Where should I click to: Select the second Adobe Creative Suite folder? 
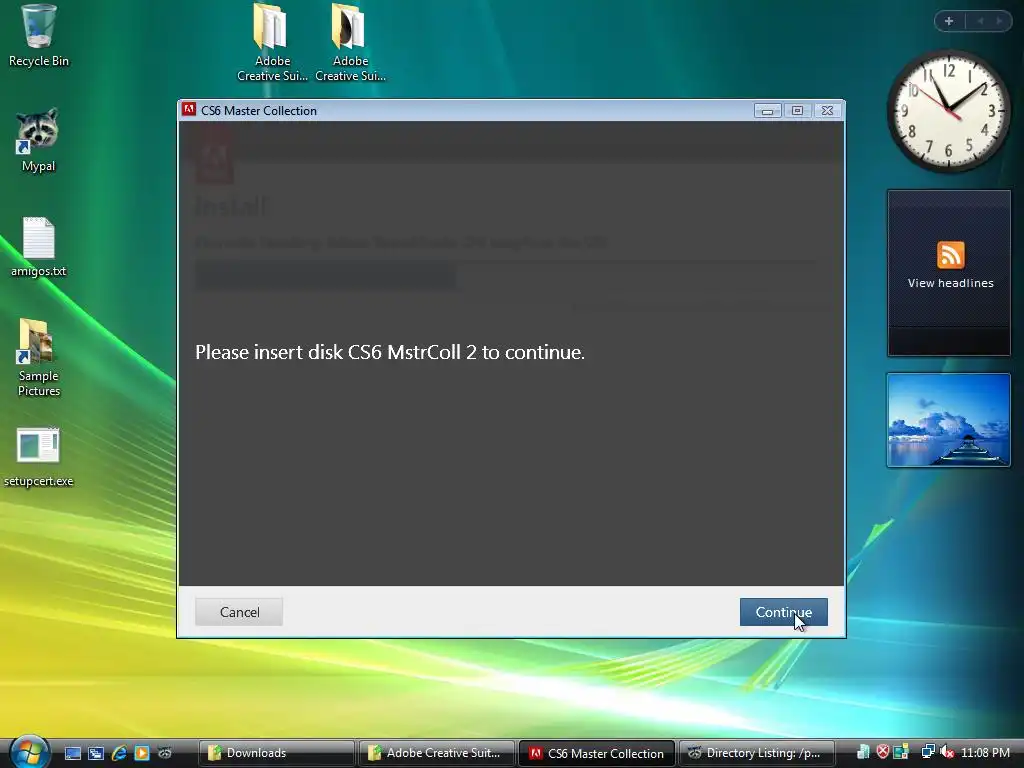350,43
